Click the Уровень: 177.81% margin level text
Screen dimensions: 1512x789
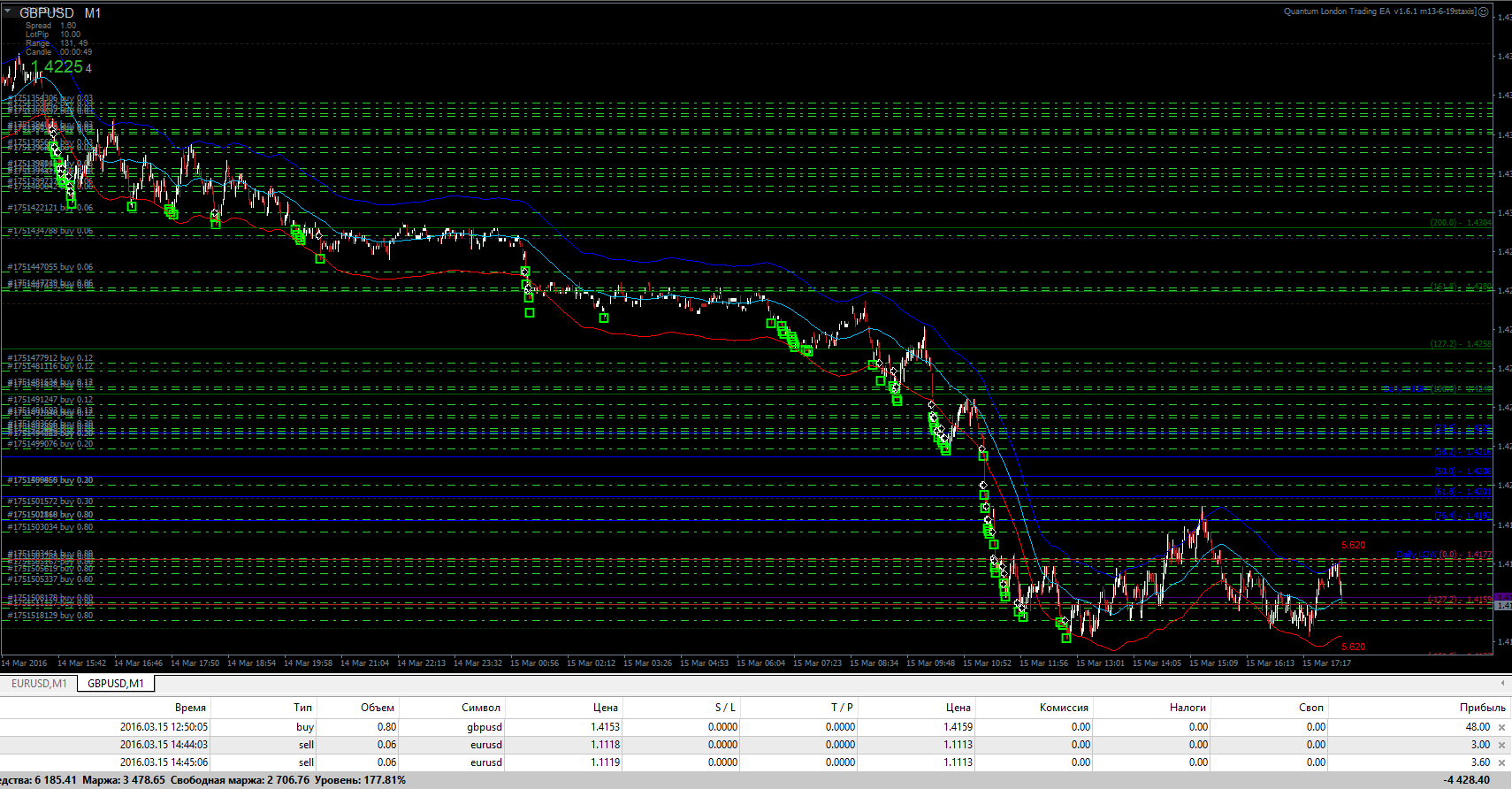coord(360,780)
